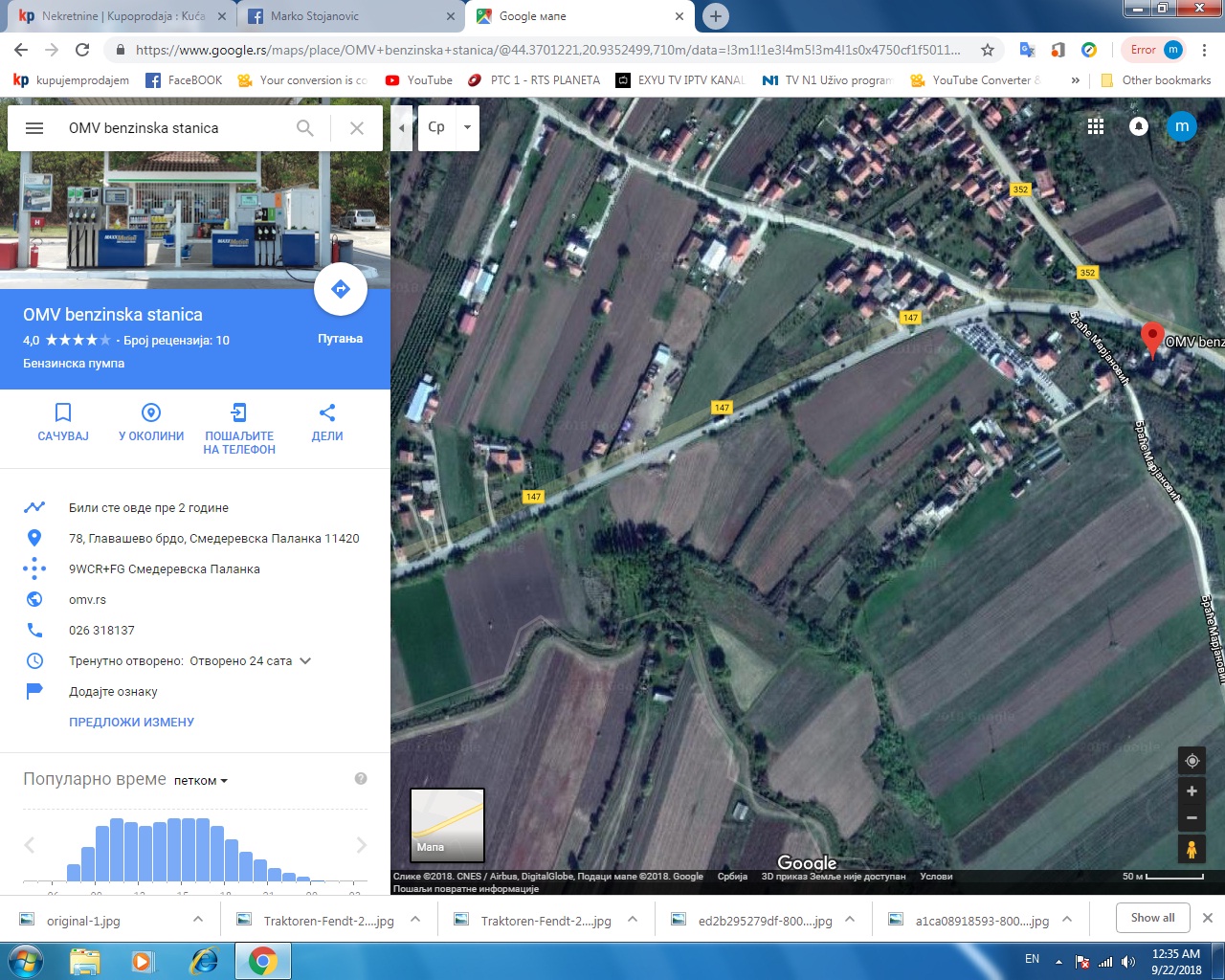Open the Google apps grid
The width and height of the screenshot is (1225, 980).
[x=1096, y=126]
